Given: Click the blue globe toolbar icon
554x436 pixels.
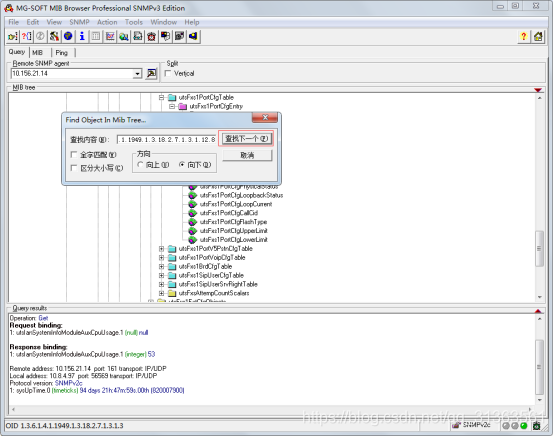Looking at the screenshot, I should [x=68, y=36].
